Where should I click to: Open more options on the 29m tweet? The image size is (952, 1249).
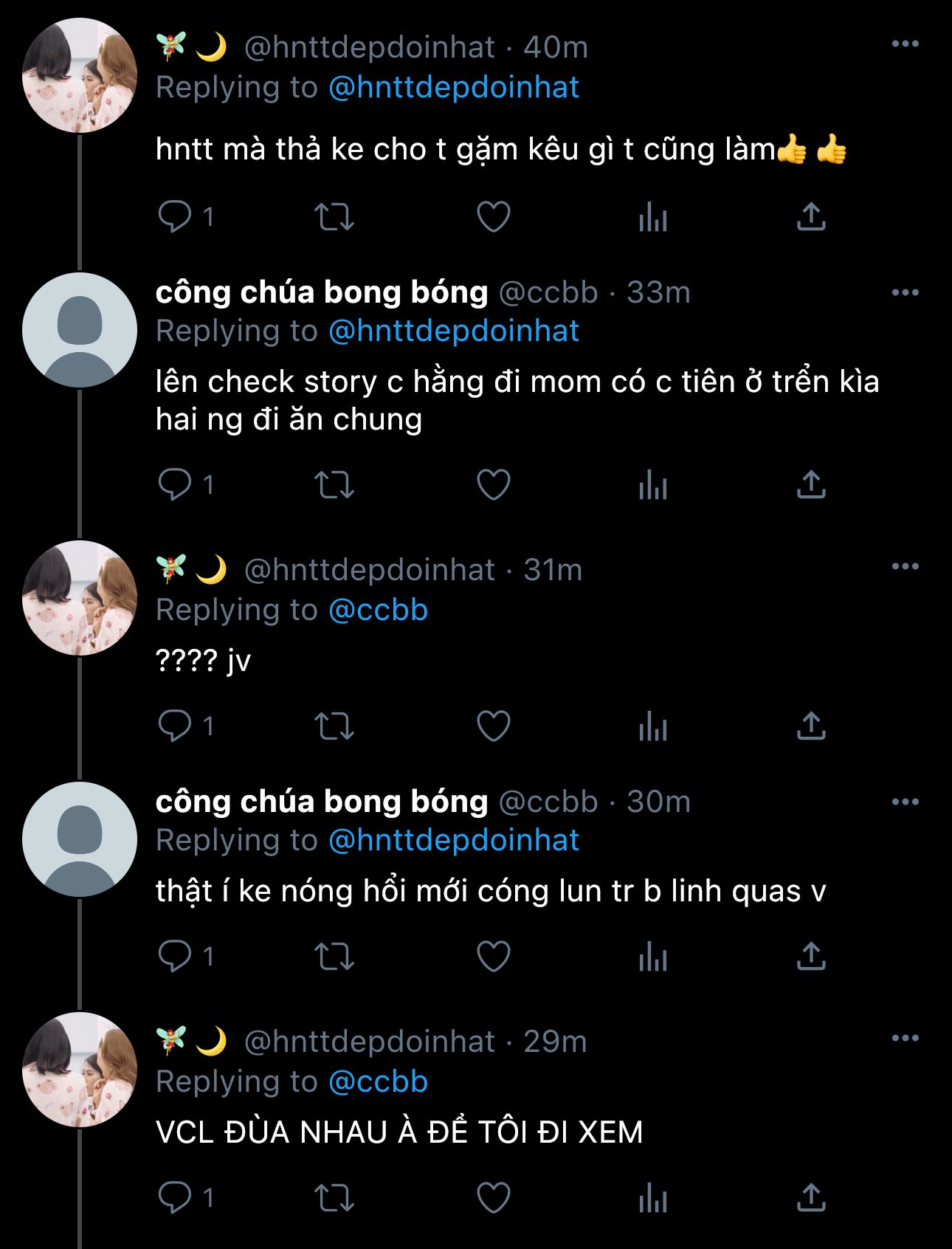click(x=905, y=1039)
